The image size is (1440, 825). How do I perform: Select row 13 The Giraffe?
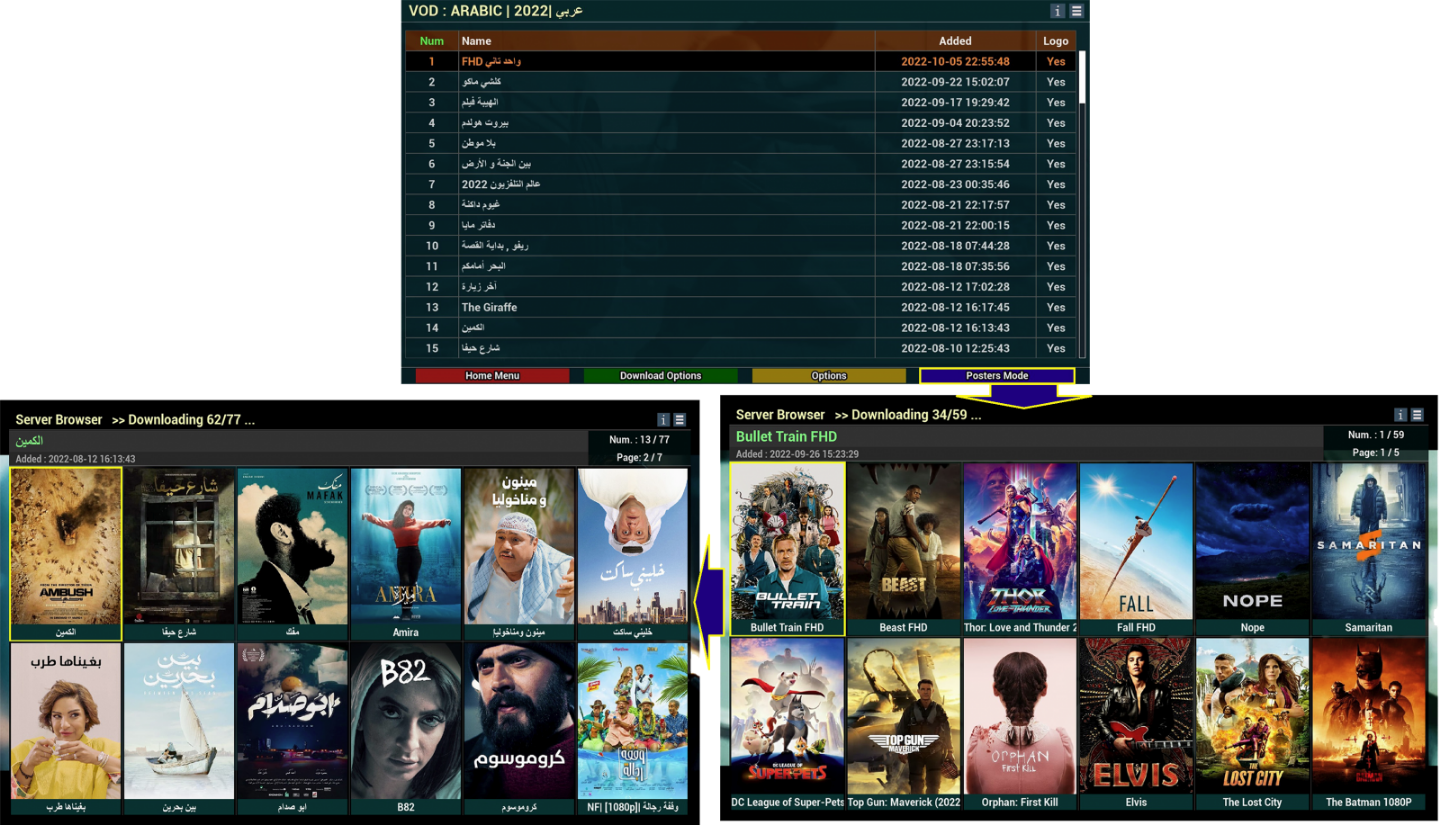pyautogui.click(x=741, y=307)
